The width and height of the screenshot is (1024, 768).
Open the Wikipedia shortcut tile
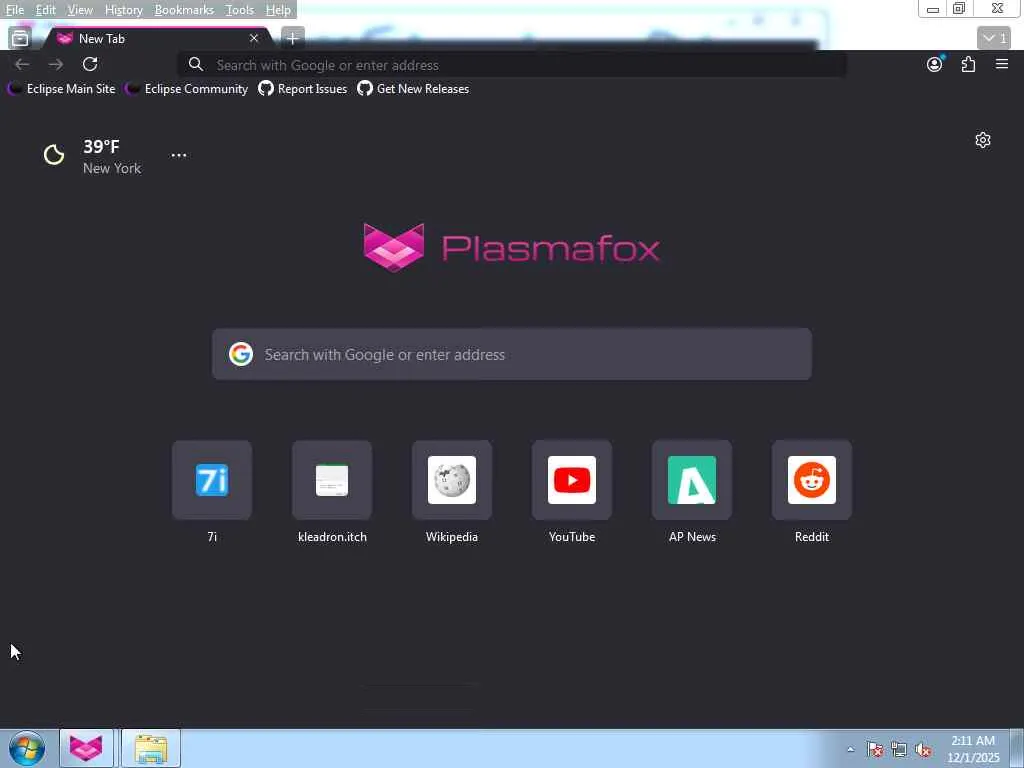452,481
